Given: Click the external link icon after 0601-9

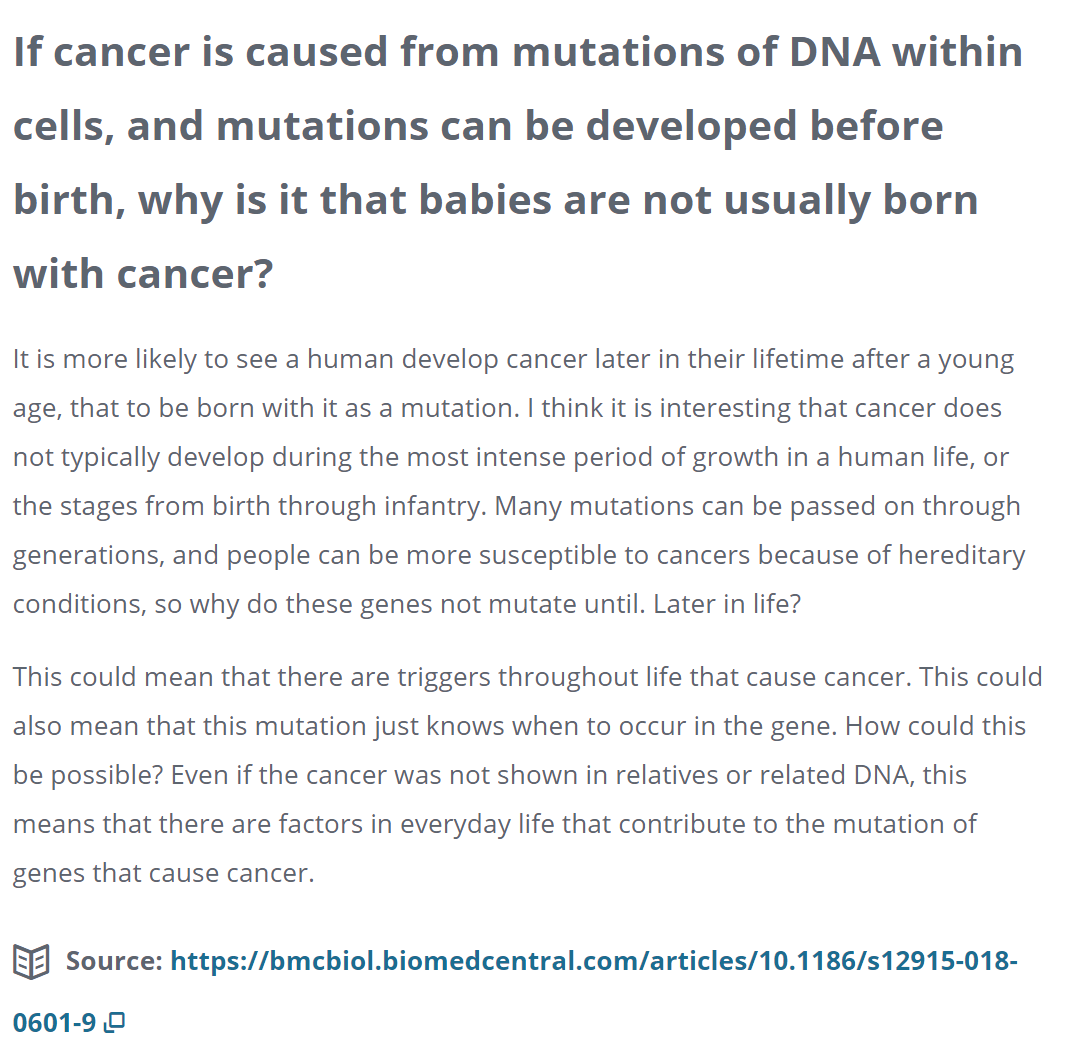Looking at the screenshot, I should click(114, 1022).
